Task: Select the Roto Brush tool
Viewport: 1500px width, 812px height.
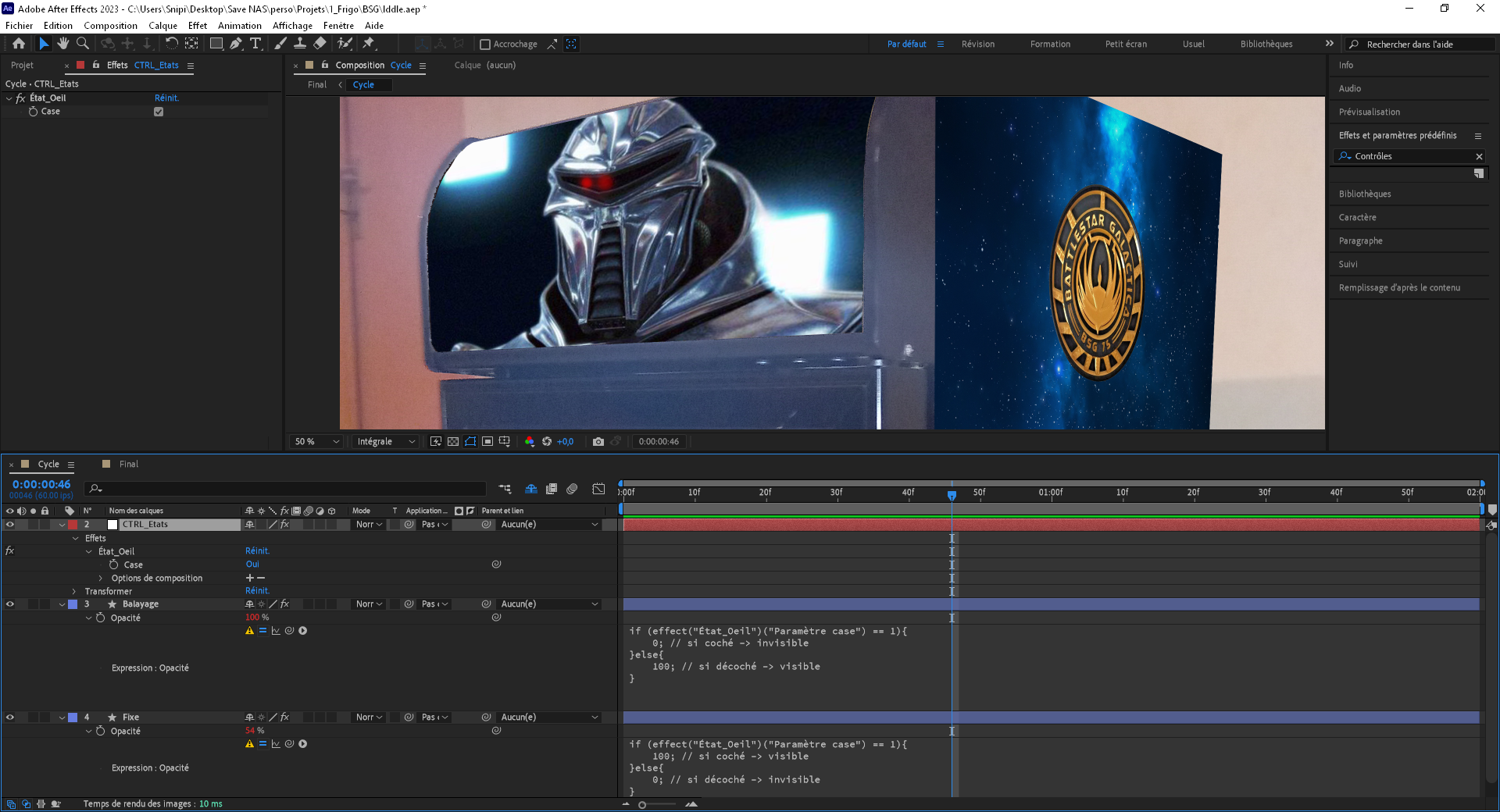Action: tap(345, 44)
